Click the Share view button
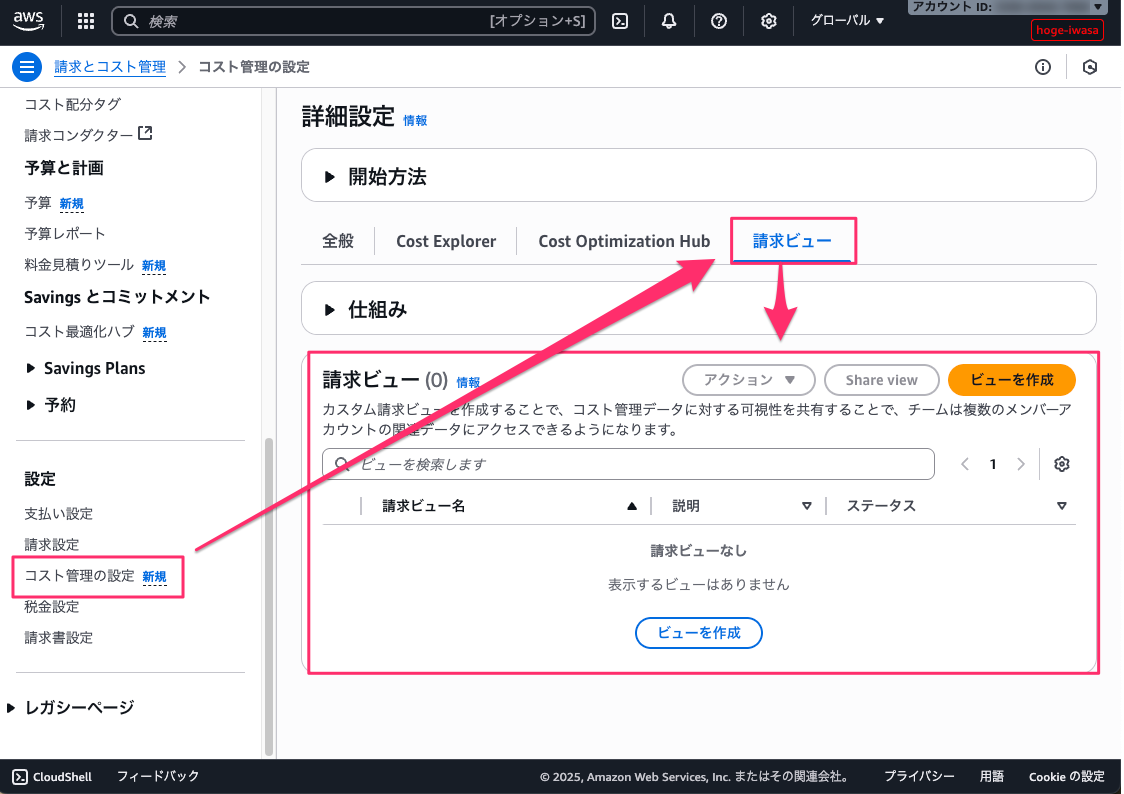Image resolution: width=1124 pixels, height=794 pixels. (882, 380)
